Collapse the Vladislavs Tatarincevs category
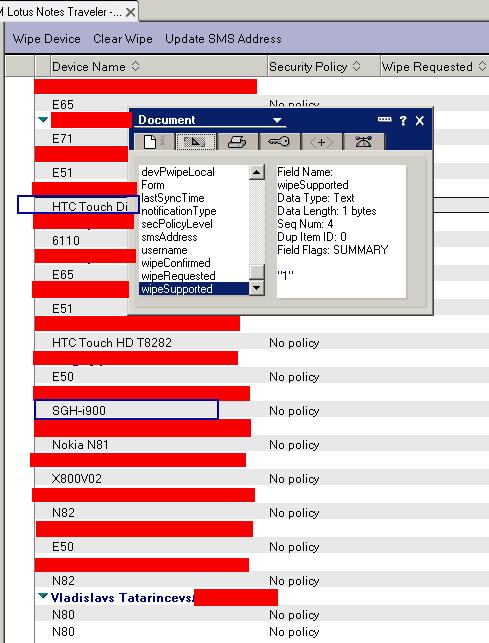The image size is (489, 643). [43, 596]
